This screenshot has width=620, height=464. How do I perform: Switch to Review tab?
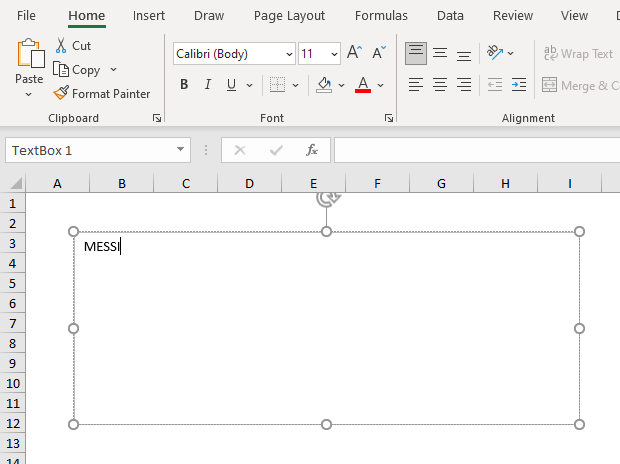[512, 15]
